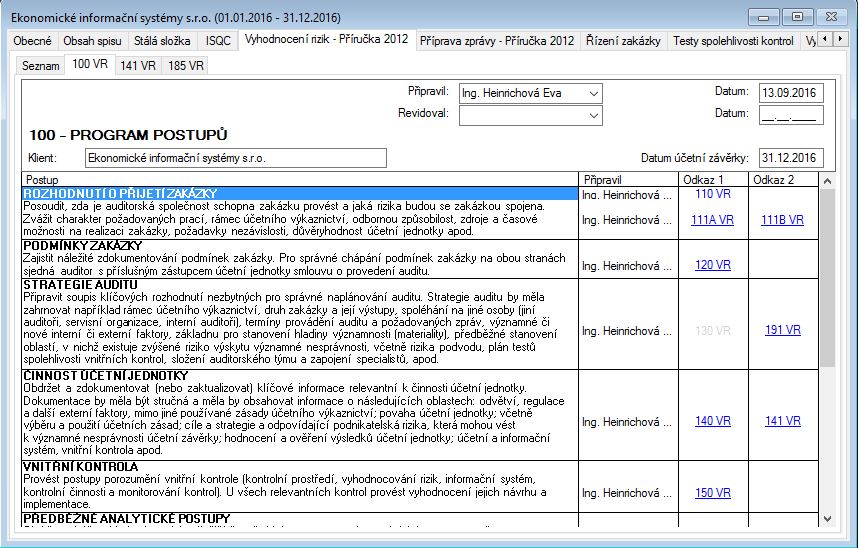This screenshot has height=548, width=858.
Task: Click the Připravil column header
Action: [x=628, y=180]
